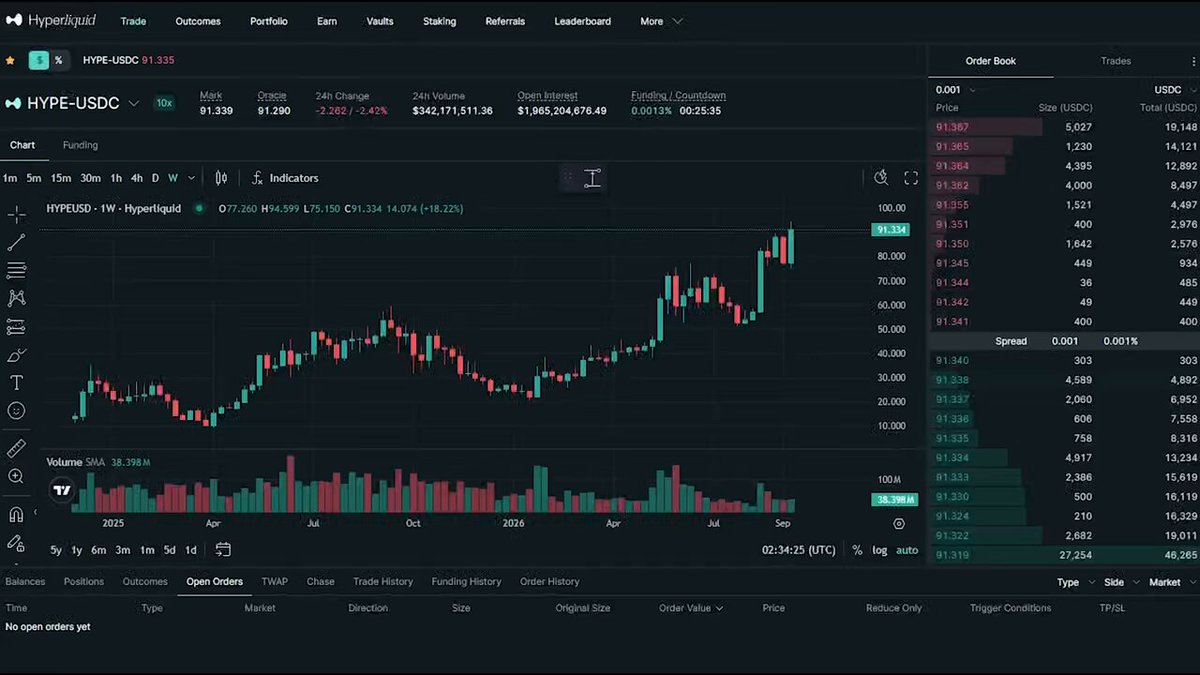Screen dimensions: 1200x675
Task: Select the percent display toggle in favorites bar
Action: pyautogui.click(x=59, y=60)
